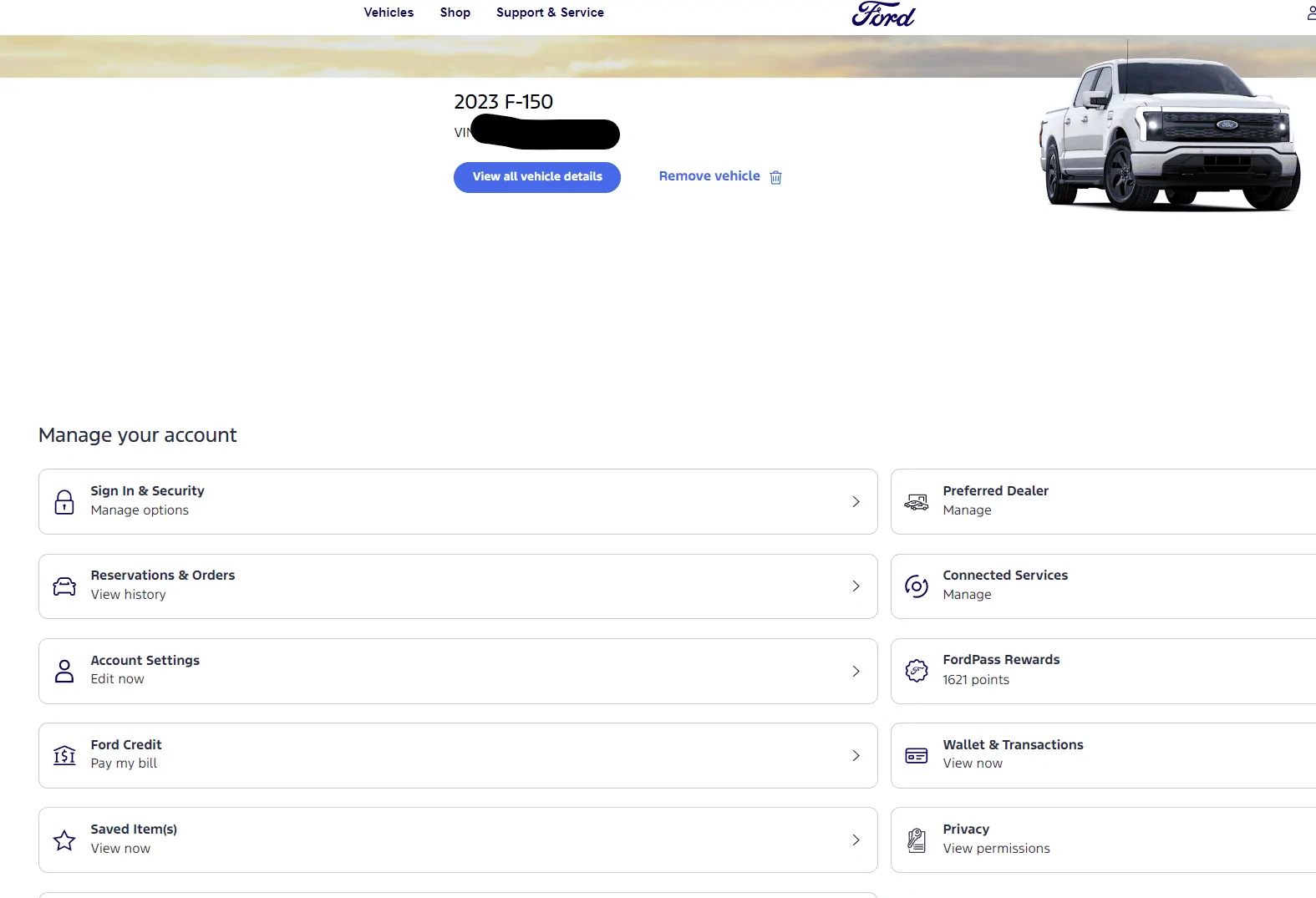Viewport: 1316px width, 898px height.
Task: Open FordPass Rewards
Action: tap(1103, 671)
